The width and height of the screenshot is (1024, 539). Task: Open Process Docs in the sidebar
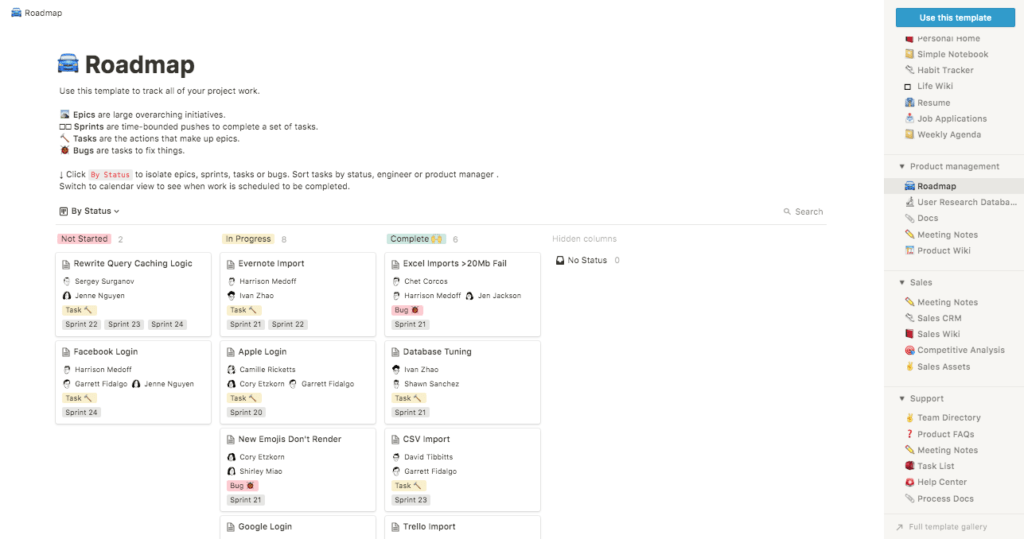coord(945,498)
